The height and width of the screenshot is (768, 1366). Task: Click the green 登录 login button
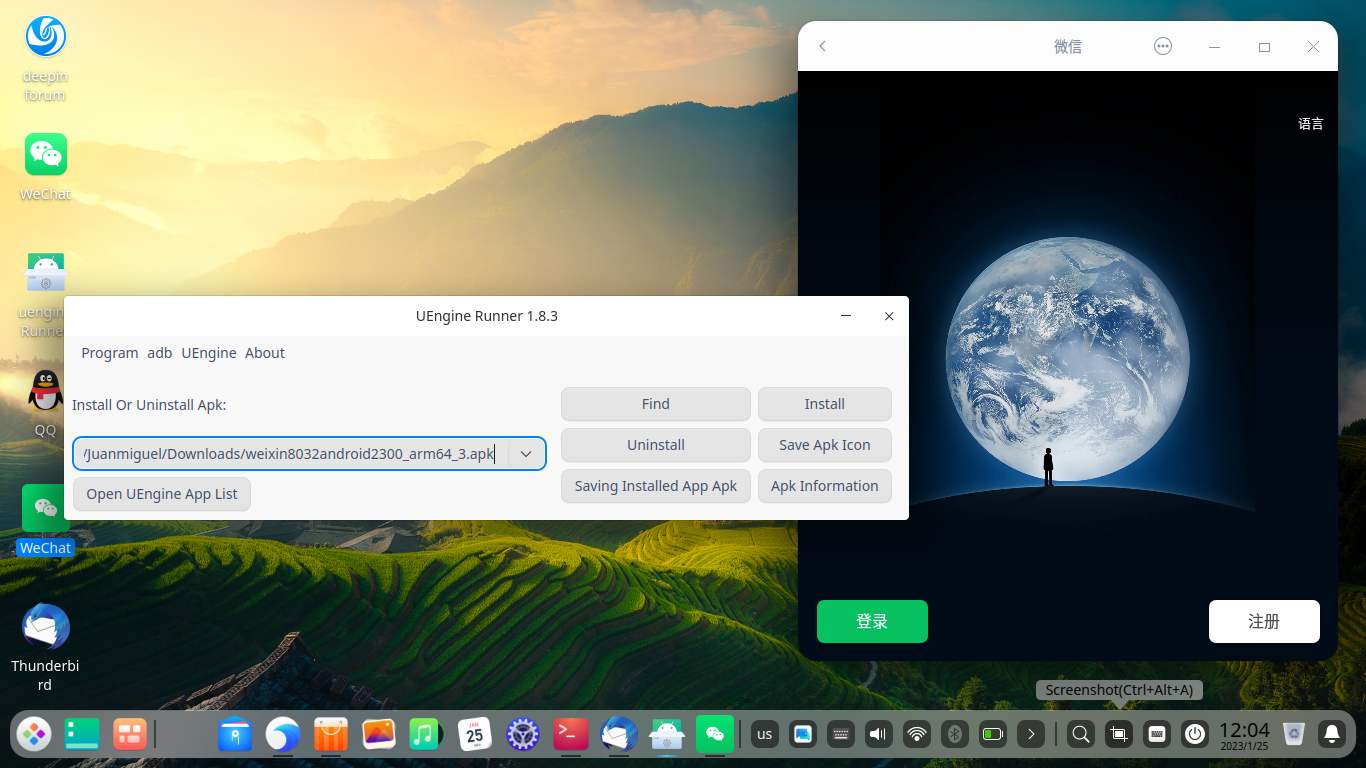872,621
